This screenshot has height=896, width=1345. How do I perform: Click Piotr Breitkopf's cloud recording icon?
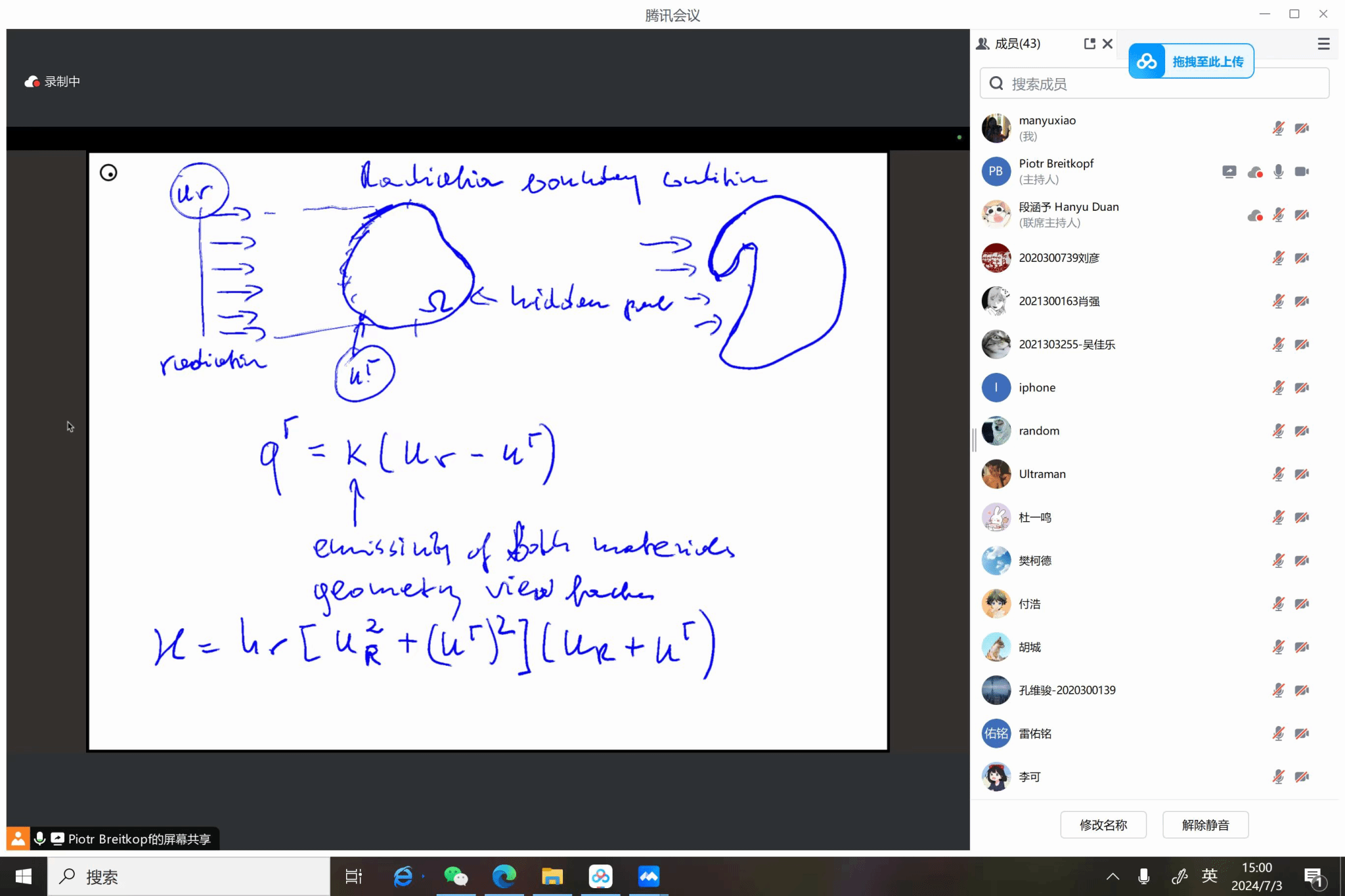pyautogui.click(x=1255, y=172)
